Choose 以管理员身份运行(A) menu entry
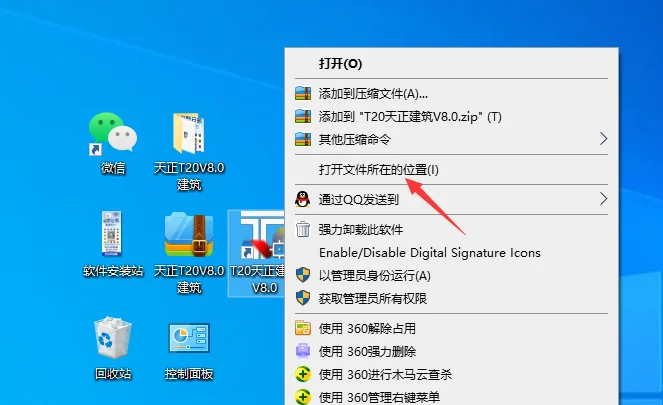Viewport: 663px width, 405px height. pos(451,276)
